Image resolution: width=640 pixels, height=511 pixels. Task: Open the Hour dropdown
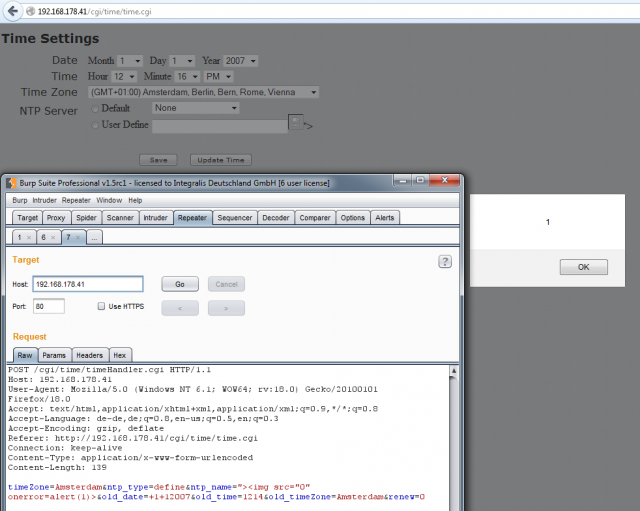click(124, 76)
